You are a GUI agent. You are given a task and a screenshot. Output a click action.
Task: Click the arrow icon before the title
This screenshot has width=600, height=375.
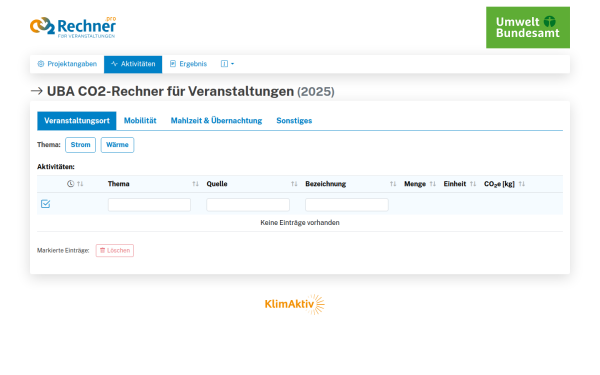point(37,91)
